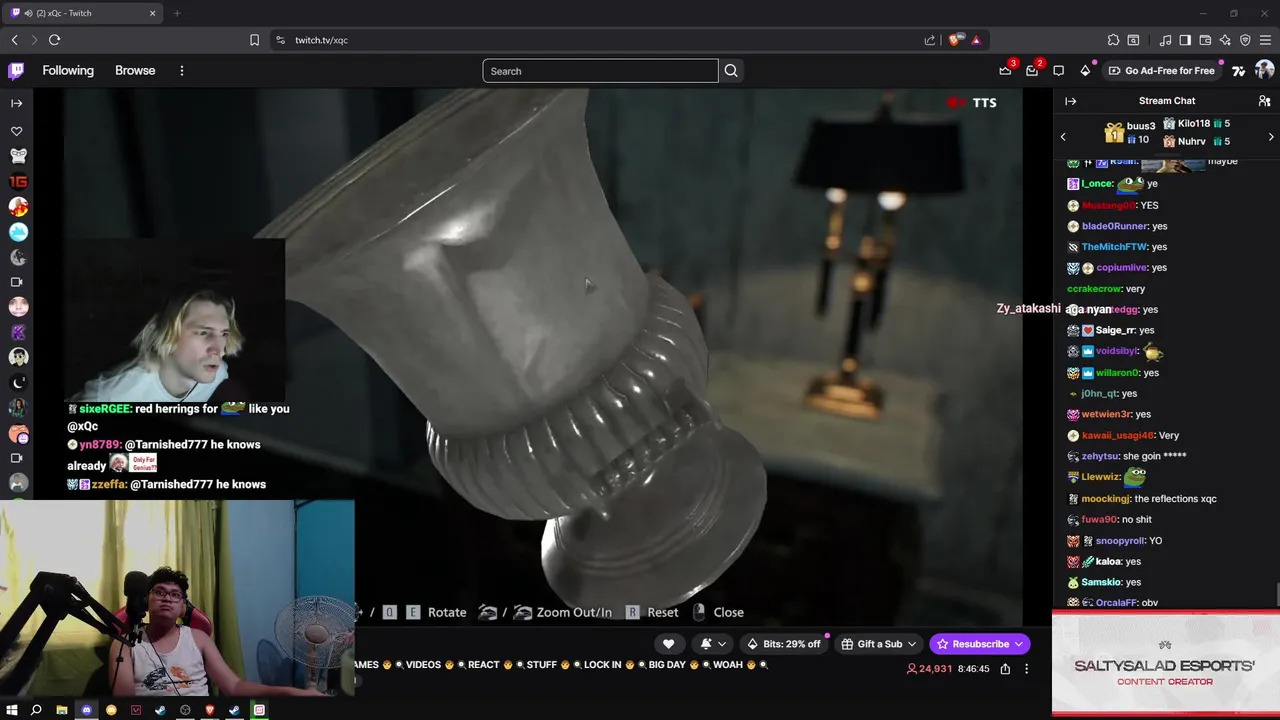
Task: Open the browser extensions puzzle icon
Action: 1113,40
